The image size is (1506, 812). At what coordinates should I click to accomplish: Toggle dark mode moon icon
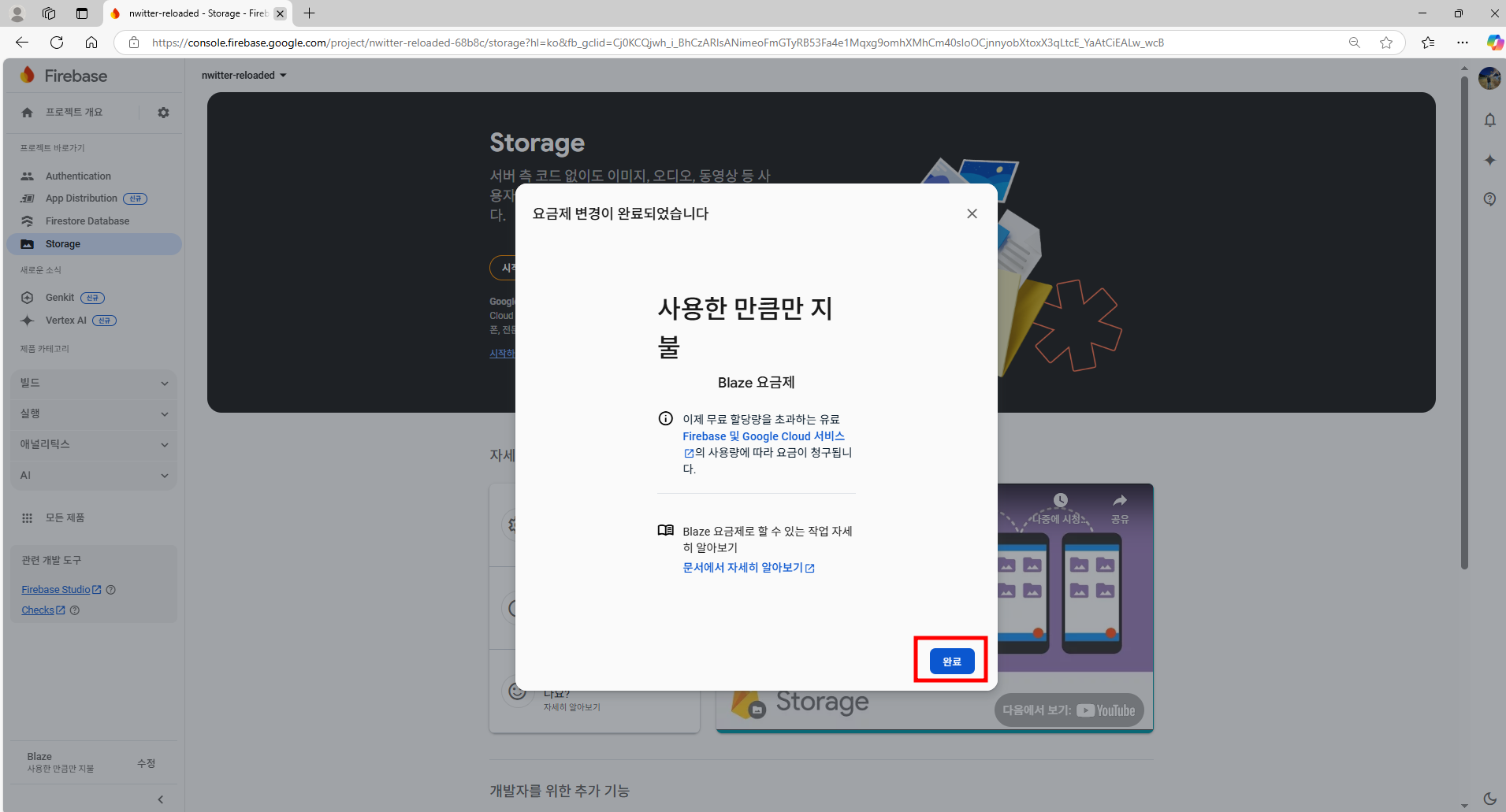click(1489, 799)
